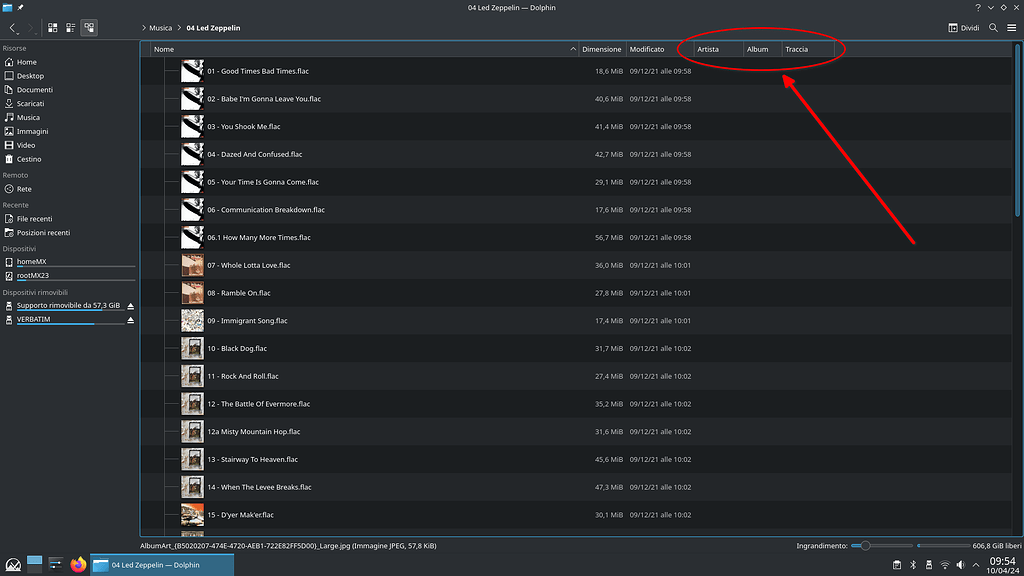Sort files by the Dimensione column

(x=600, y=48)
